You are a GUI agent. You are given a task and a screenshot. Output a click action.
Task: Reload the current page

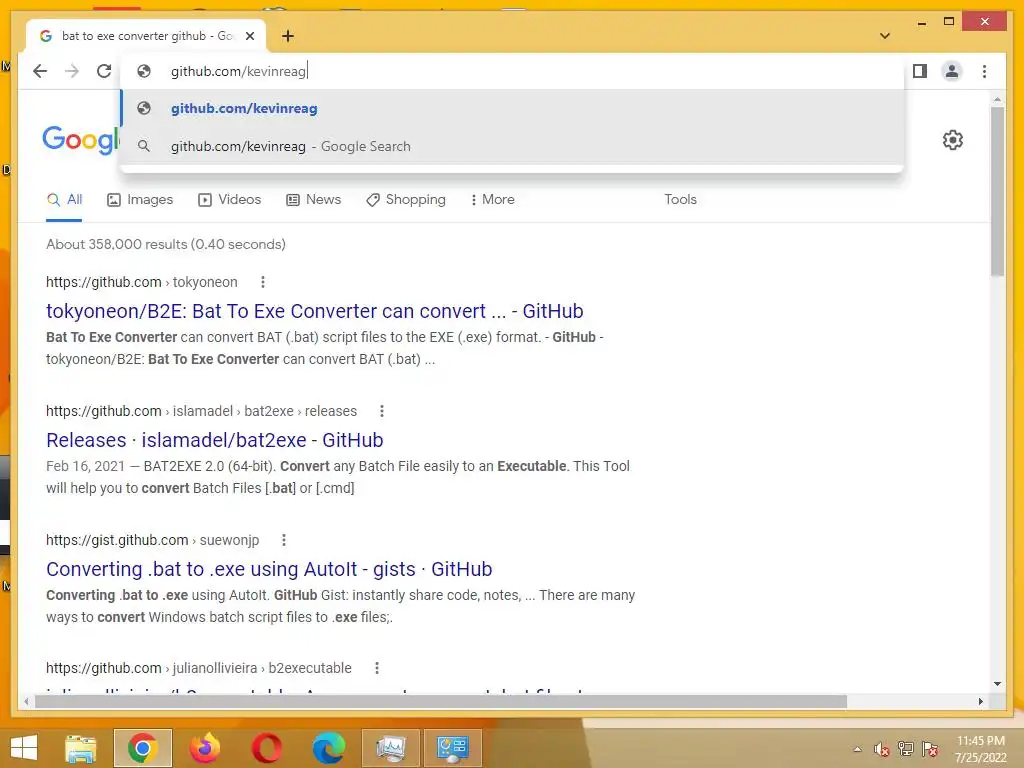(x=104, y=71)
